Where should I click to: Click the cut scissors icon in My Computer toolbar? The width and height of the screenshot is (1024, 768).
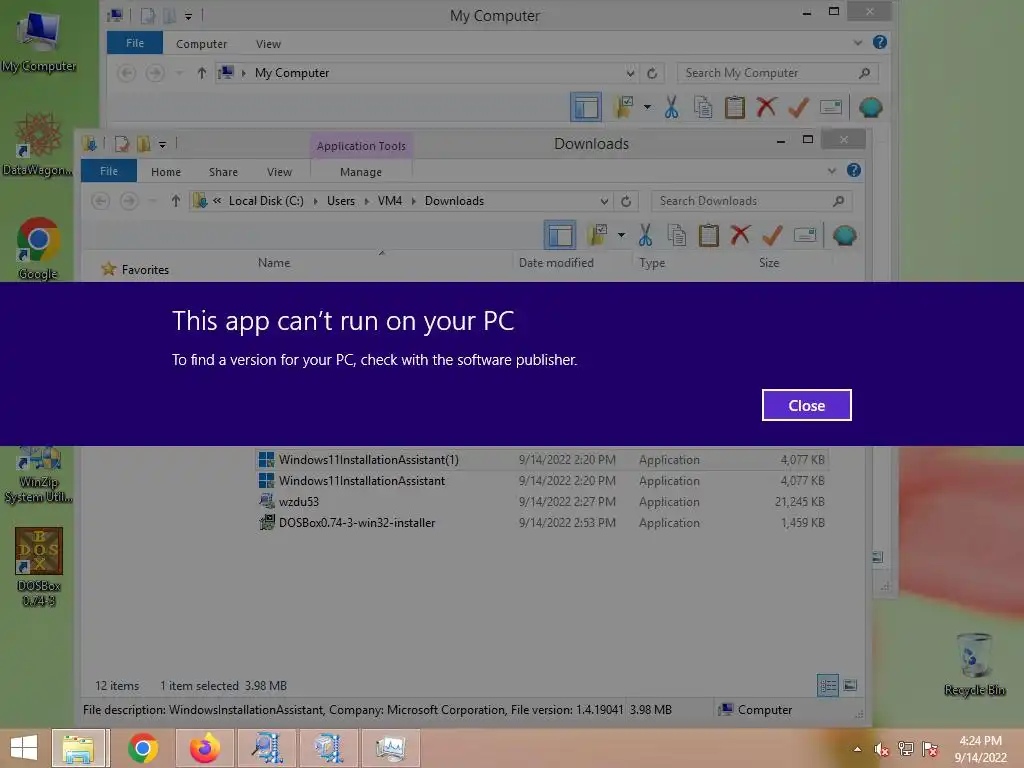[671, 107]
